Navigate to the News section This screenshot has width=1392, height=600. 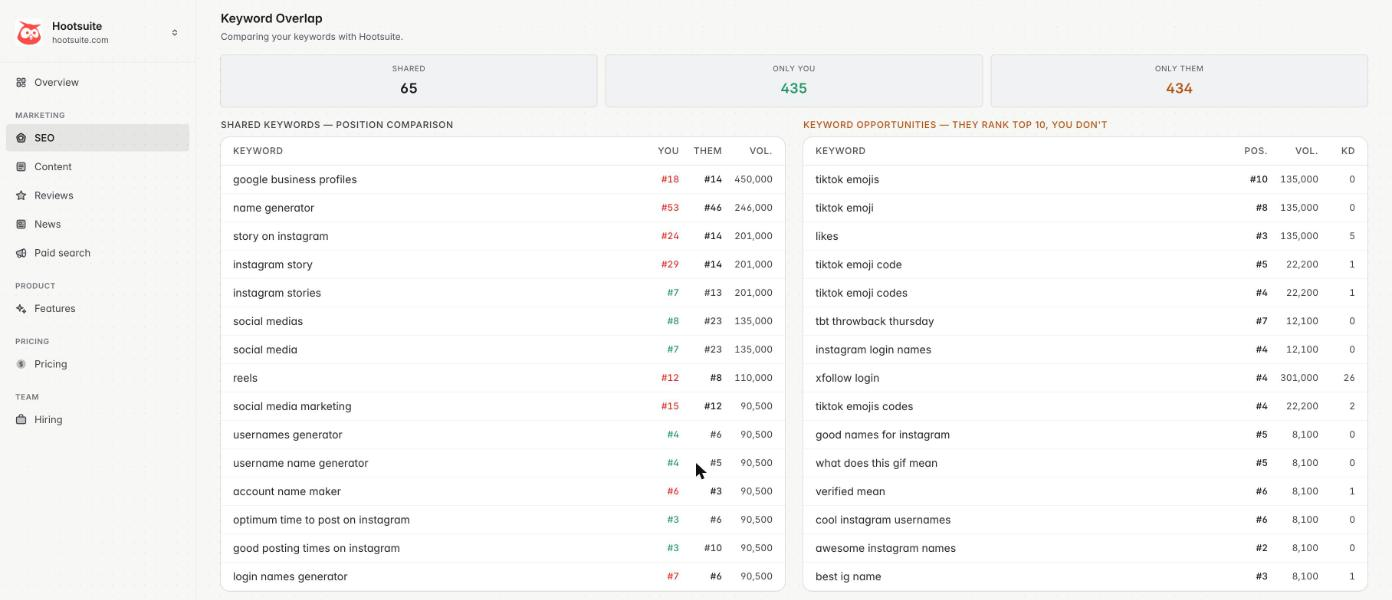pyautogui.click(x=97, y=224)
